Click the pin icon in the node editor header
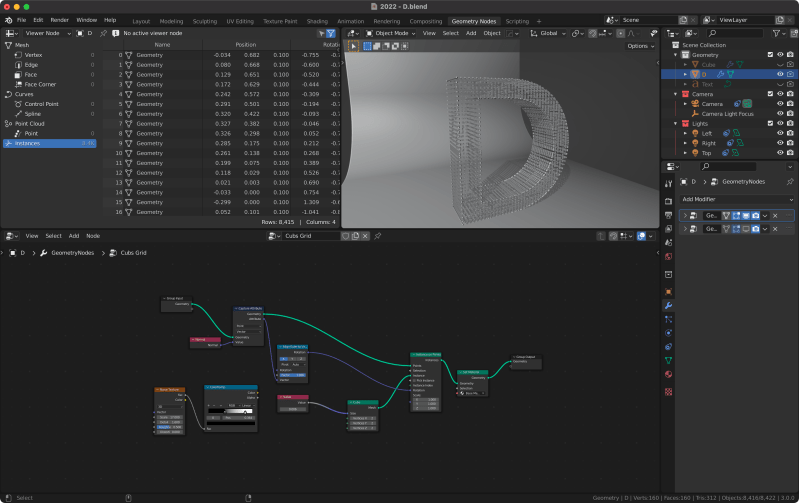The height and width of the screenshot is (503, 799). point(378,236)
